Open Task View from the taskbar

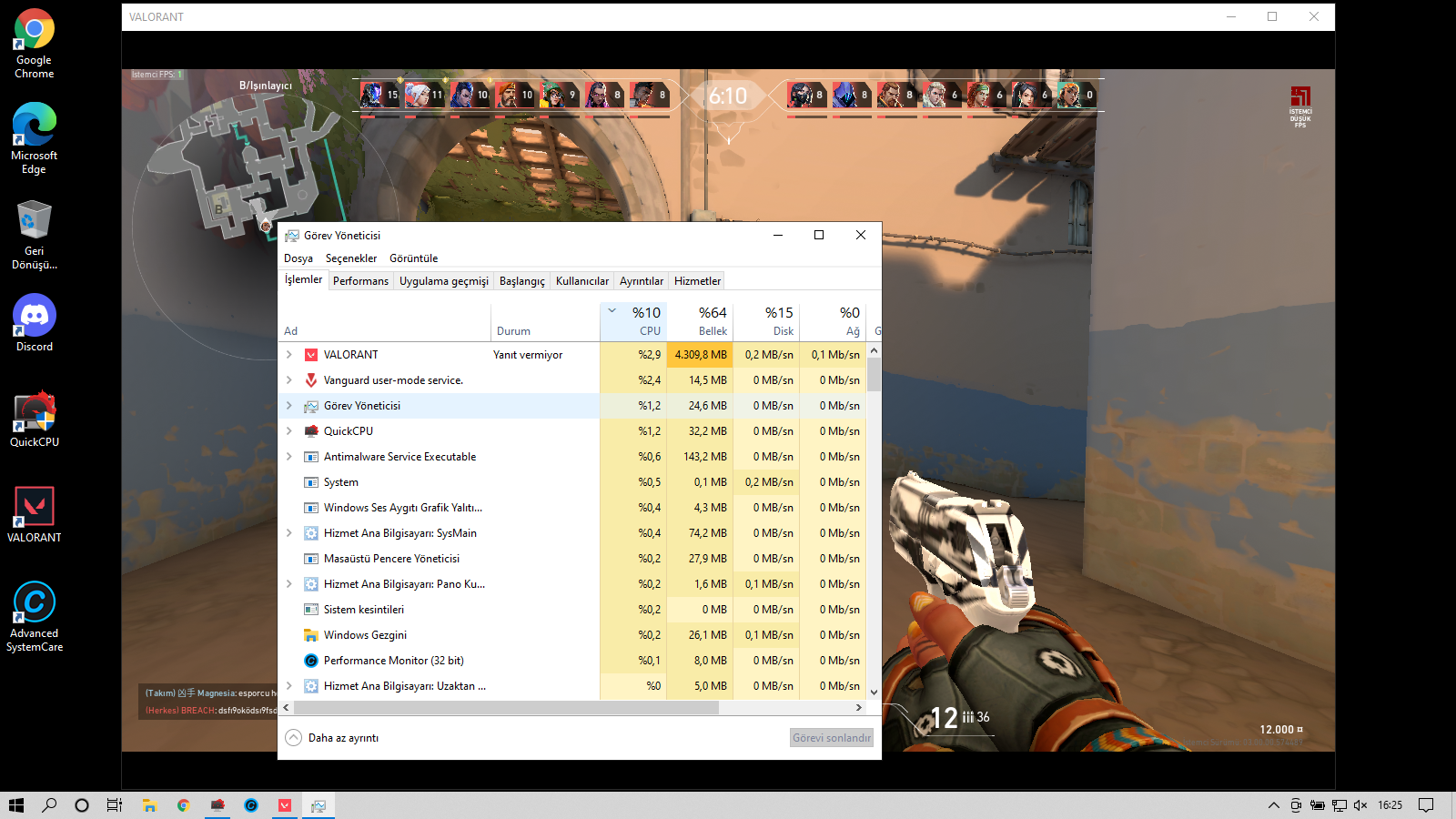[x=115, y=805]
